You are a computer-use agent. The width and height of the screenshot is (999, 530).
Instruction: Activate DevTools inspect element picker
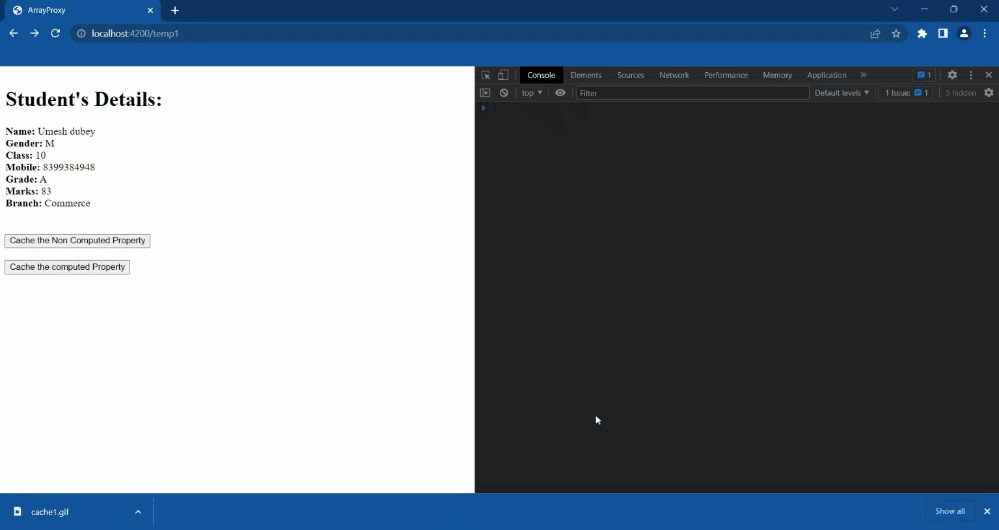485,75
